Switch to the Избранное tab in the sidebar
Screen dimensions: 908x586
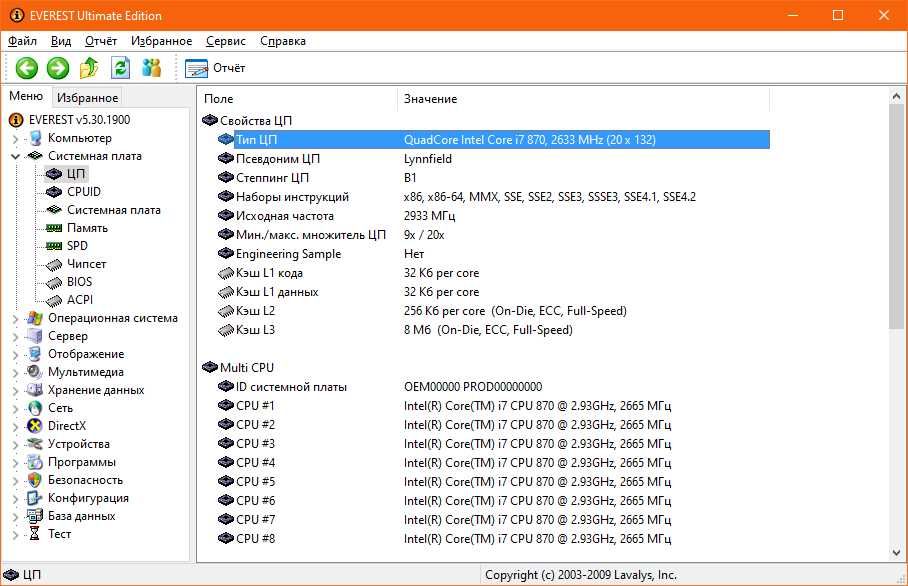(x=87, y=97)
